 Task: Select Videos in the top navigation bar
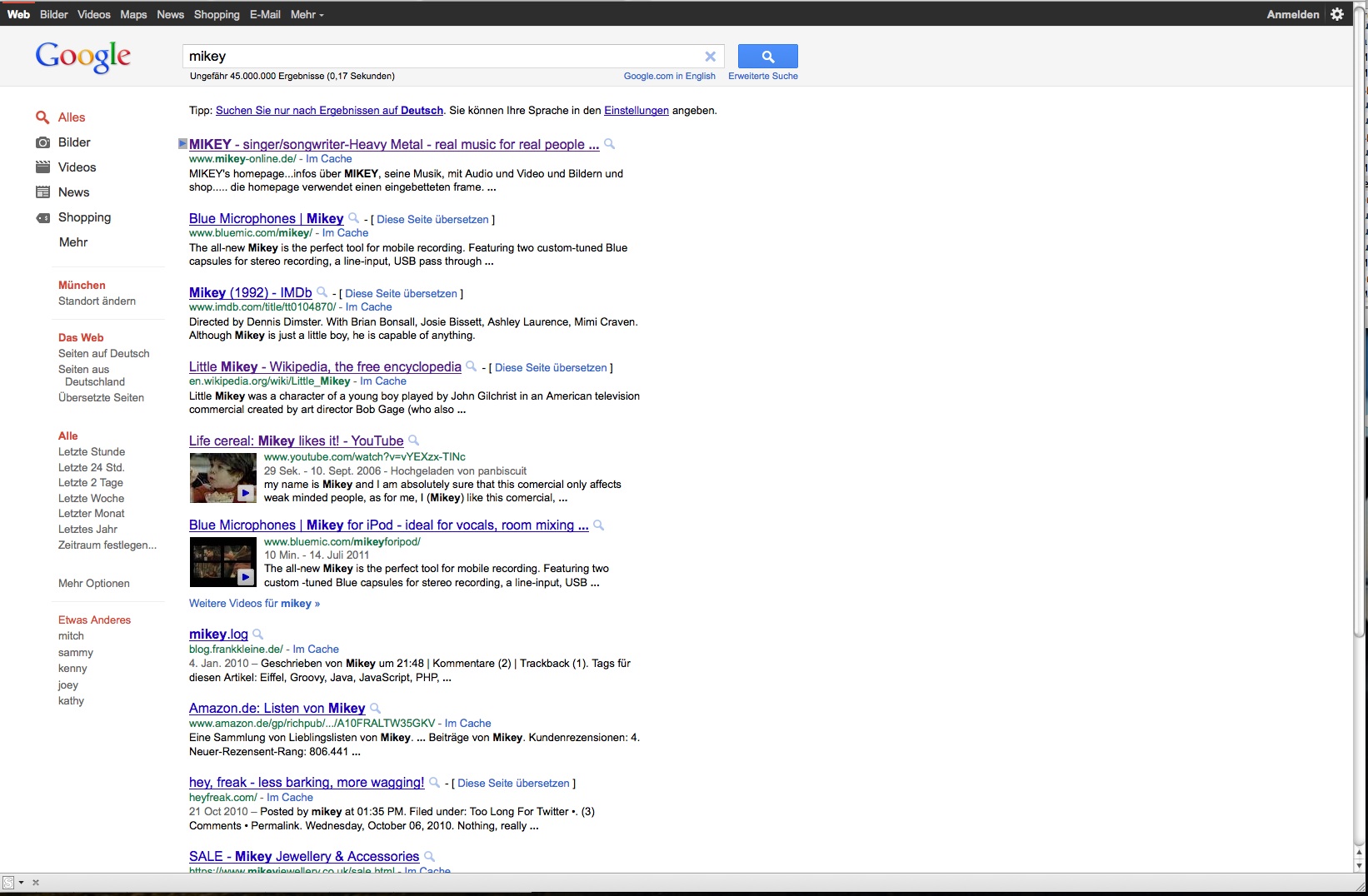(x=94, y=14)
